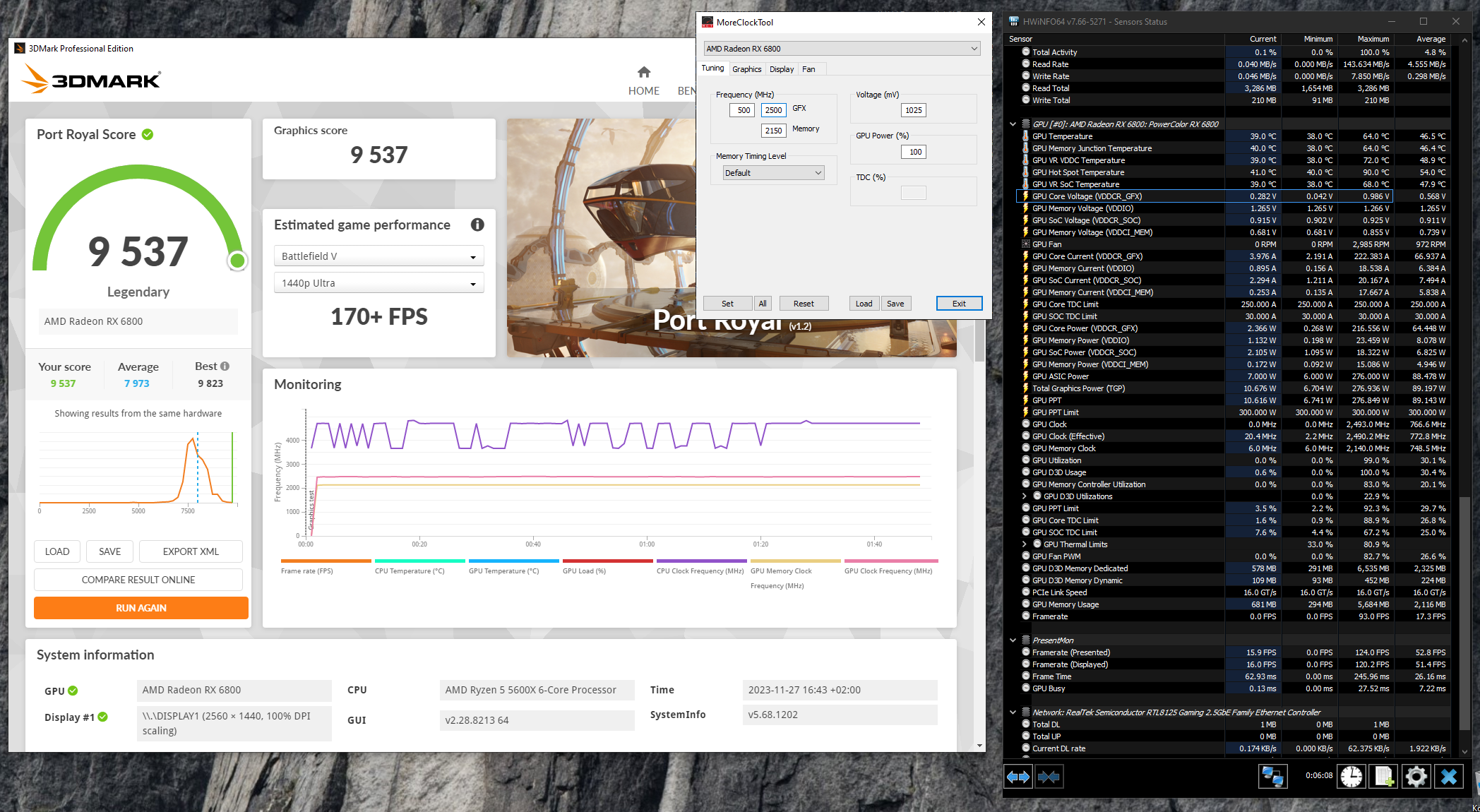
Task: Switch to the Fan tab in MoreClockTool
Action: point(808,69)
